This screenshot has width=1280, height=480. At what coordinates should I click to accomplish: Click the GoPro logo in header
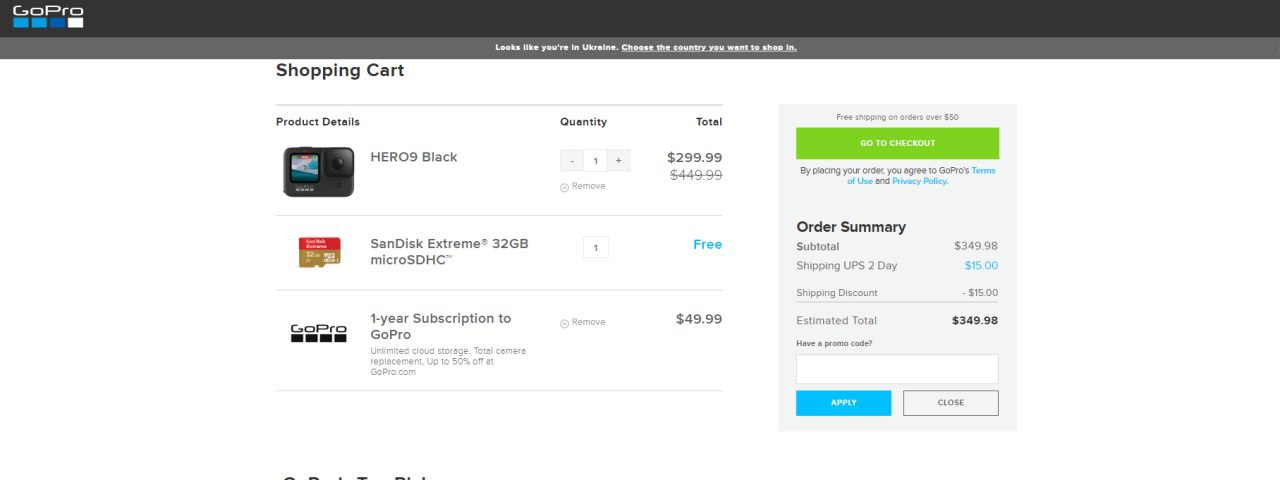48,16
